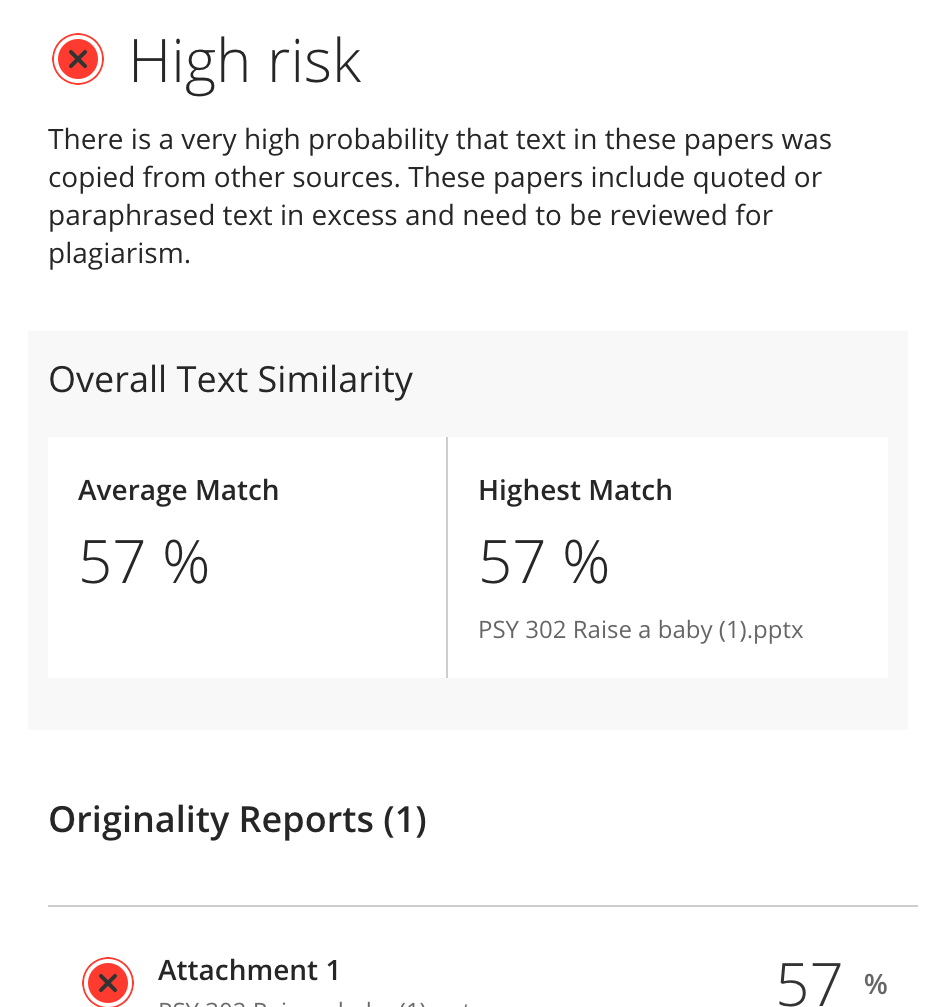Open PSY 302 Raise a baby (1).pptx under Highest Match

click(x=640, y=630)
